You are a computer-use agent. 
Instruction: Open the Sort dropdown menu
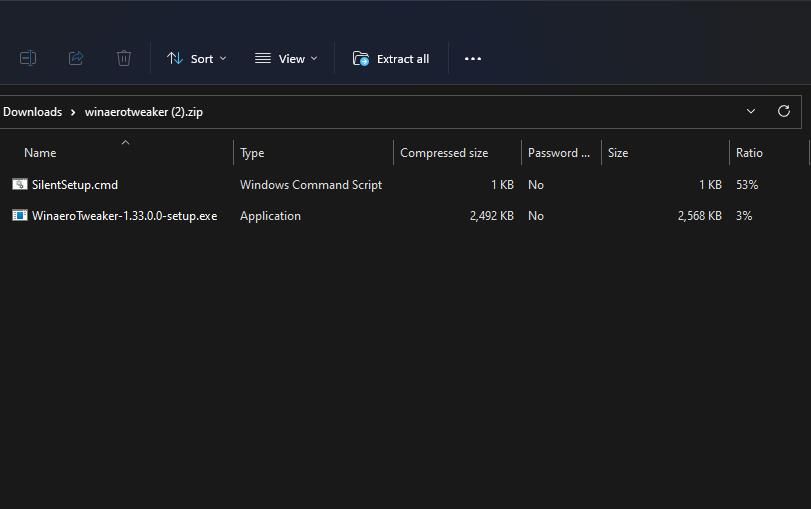(x=196, y=59)
